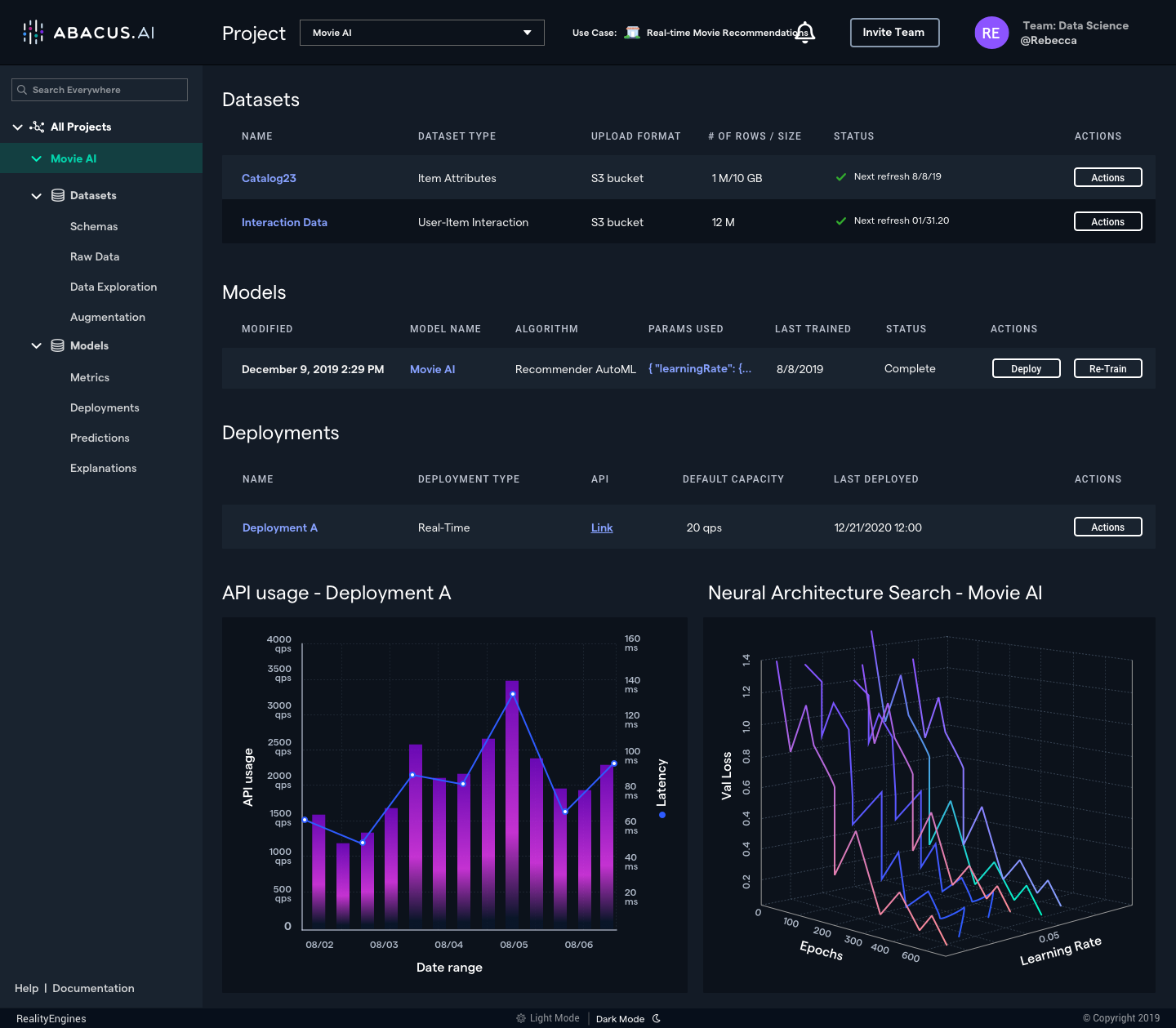Go to Deployments in the sidebar
1176x1028 pixels.
pyautogui.click(x=105, y=407)
